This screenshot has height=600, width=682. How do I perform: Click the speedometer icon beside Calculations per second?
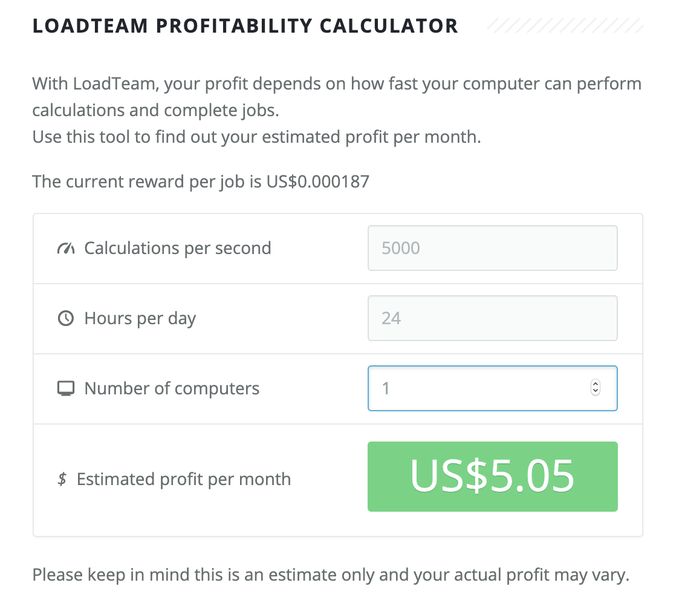point(66,248)
